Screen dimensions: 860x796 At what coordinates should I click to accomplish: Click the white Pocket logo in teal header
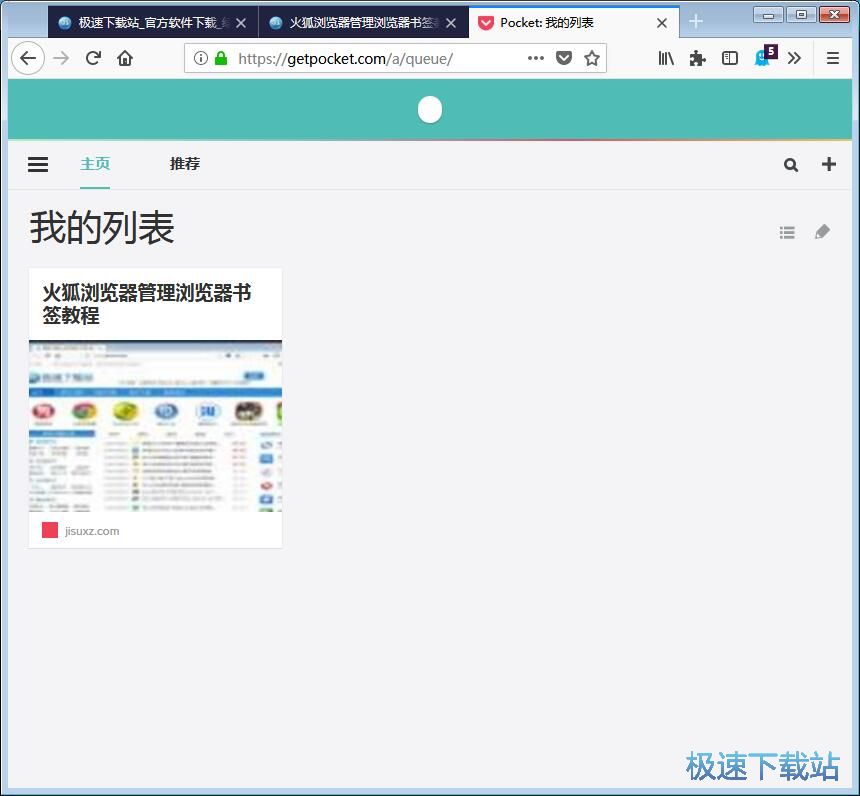[429, 110]
